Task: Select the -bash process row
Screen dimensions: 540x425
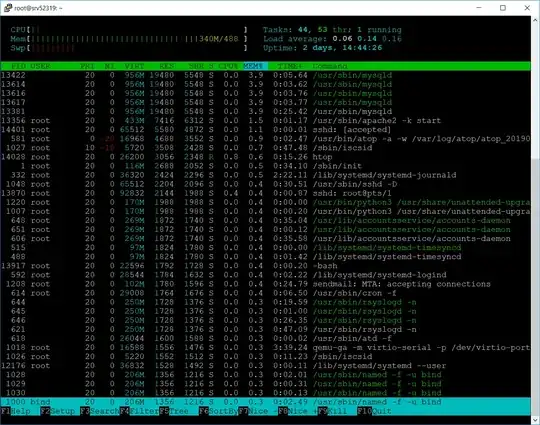Action: (x=265, y=266)
